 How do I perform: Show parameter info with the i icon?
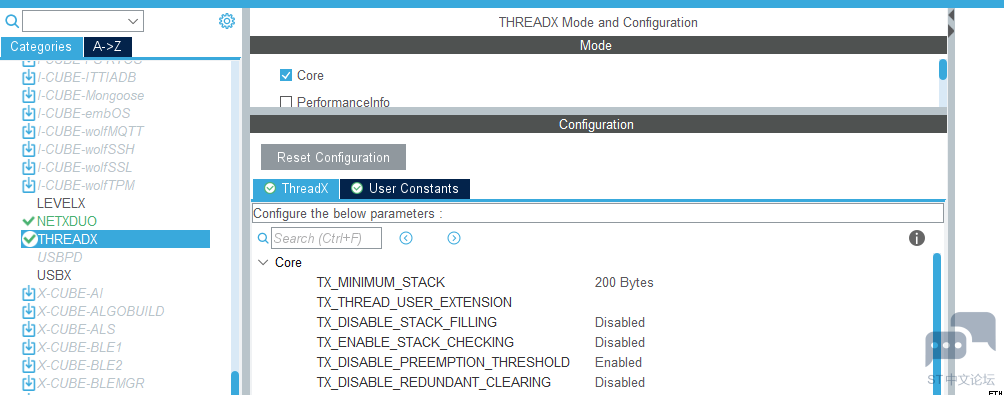[917, 238]
